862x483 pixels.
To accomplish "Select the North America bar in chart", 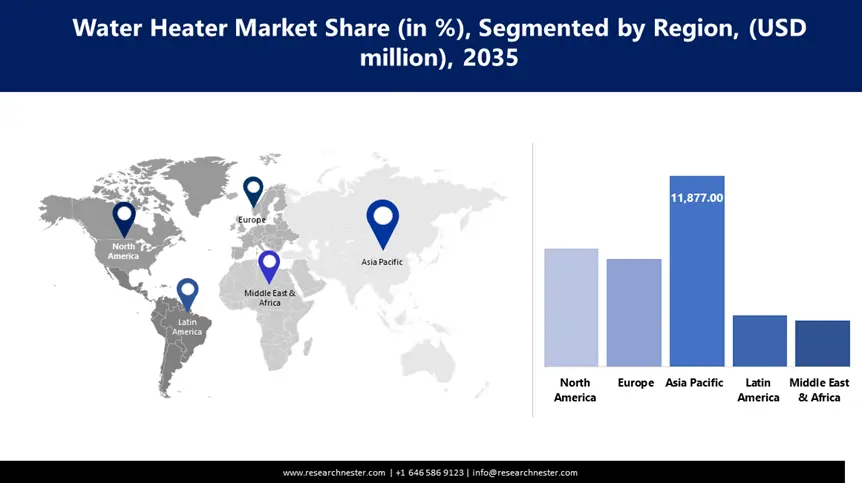I will point(571,307).
